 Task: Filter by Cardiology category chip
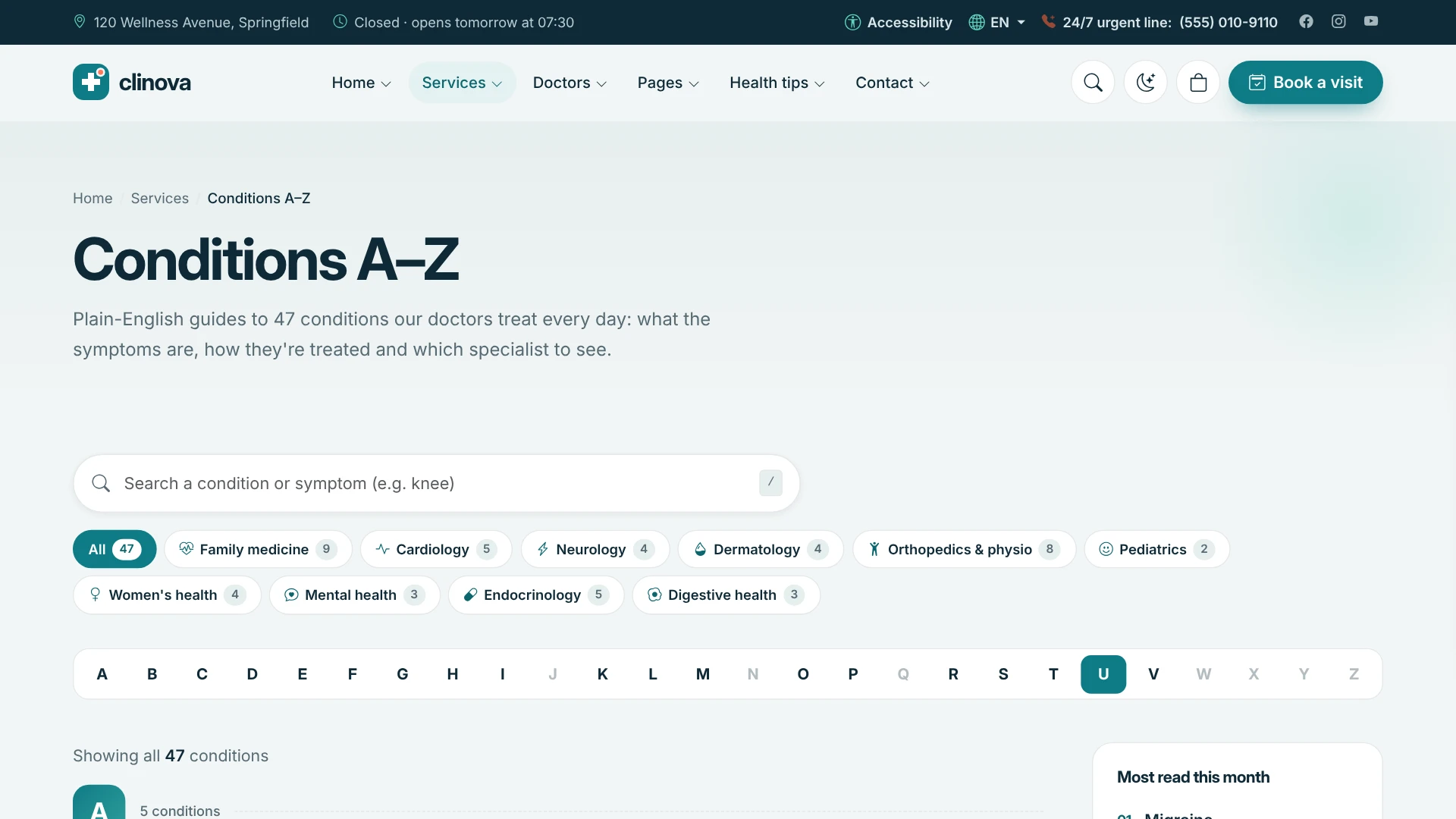pos(436,549)
